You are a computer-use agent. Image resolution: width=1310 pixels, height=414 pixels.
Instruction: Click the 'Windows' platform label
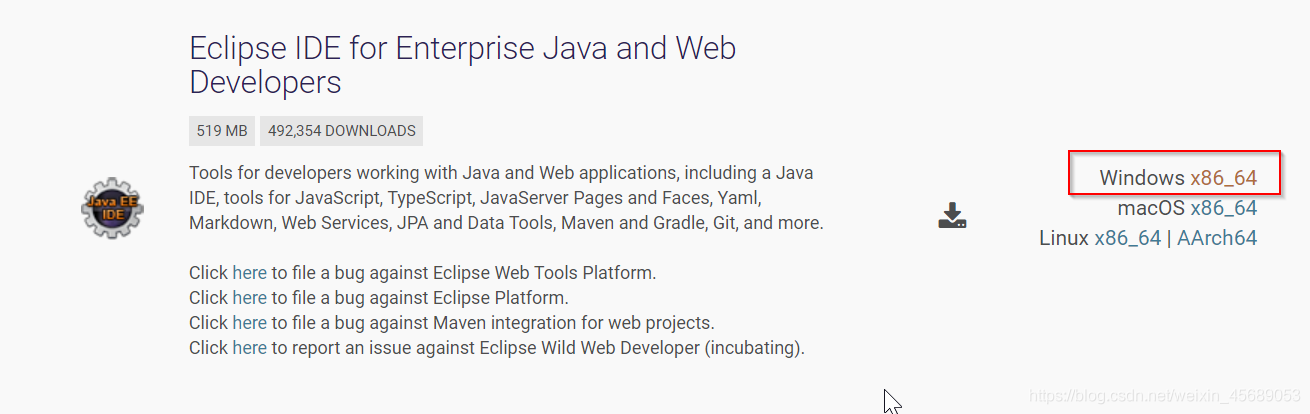(x=1142, y=178)
